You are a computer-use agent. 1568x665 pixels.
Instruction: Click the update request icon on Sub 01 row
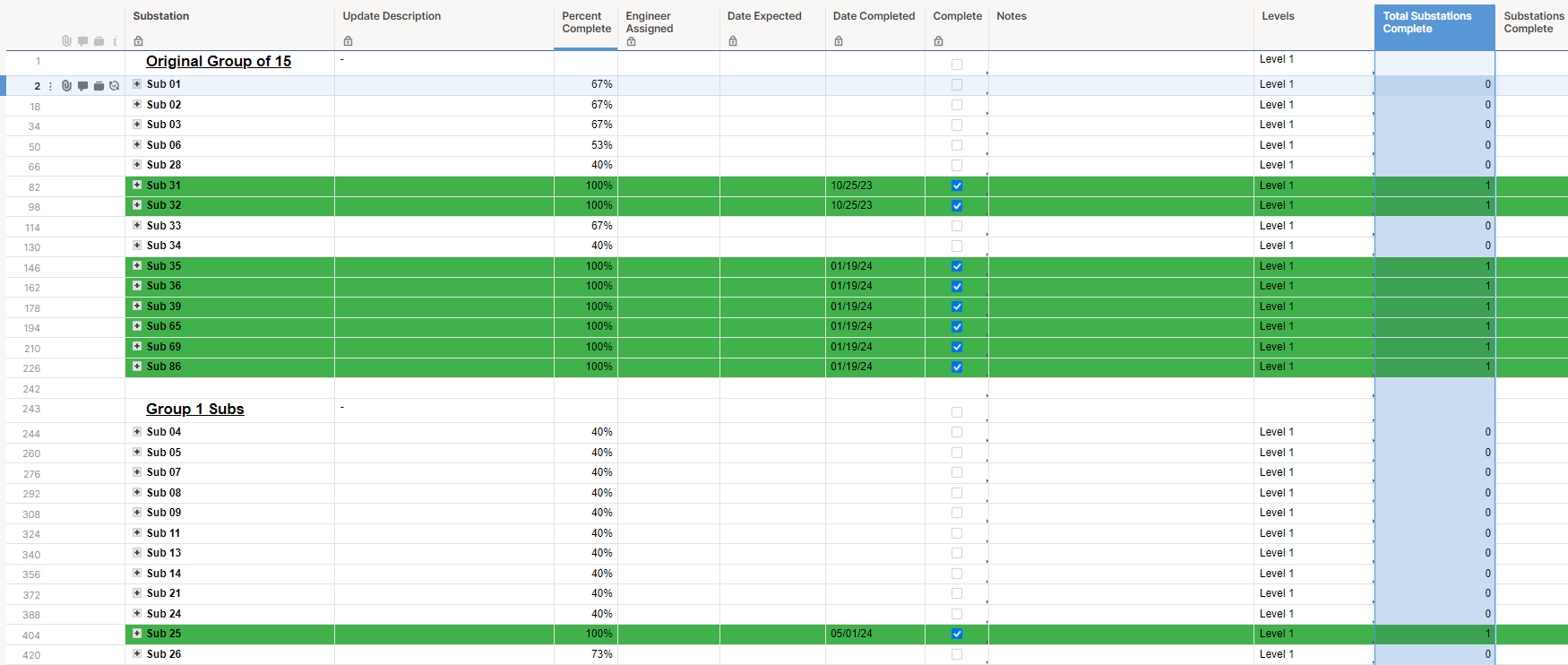(x=114, y=86)
